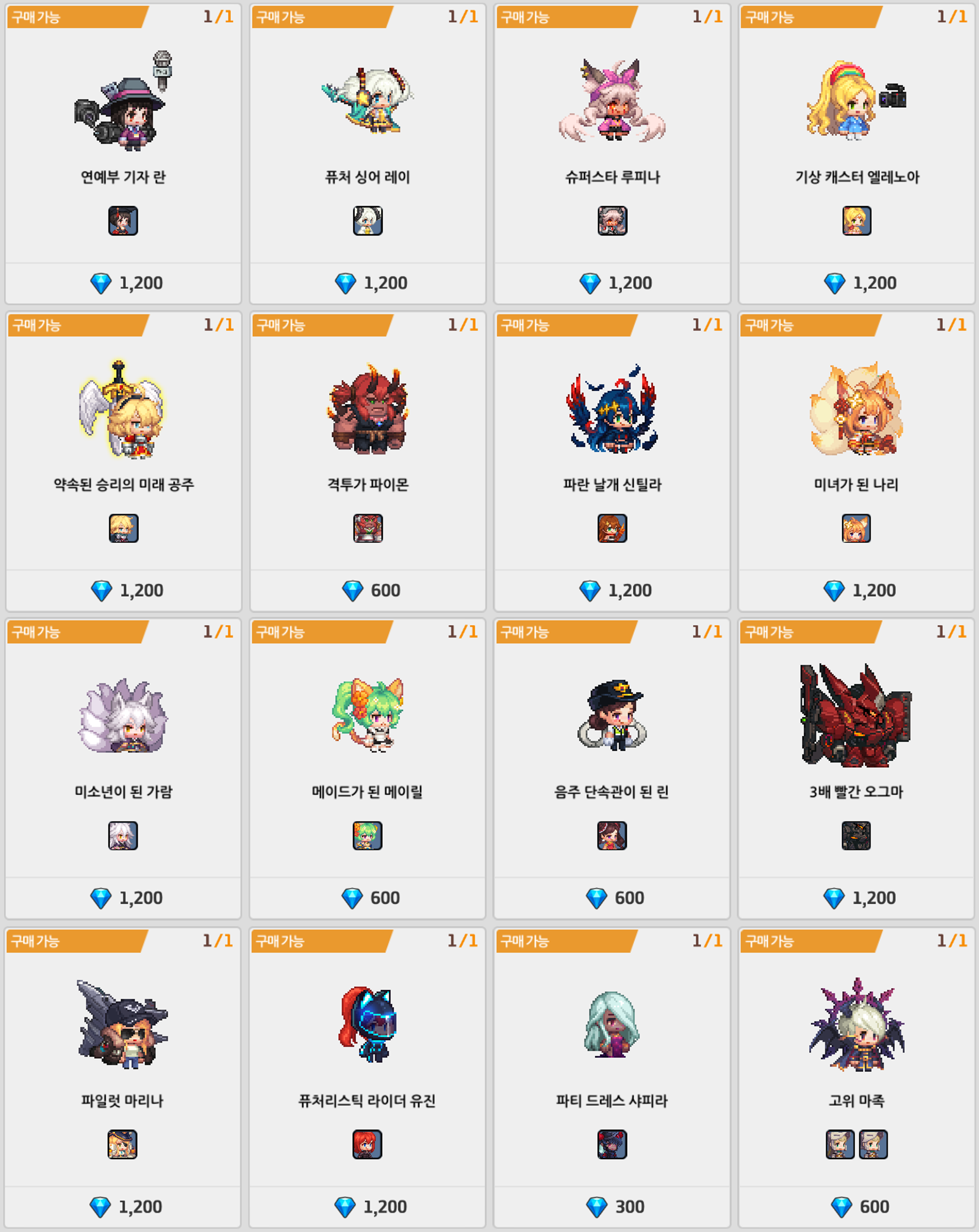
Task: Open the 퓨처리스틱 라이더 유진 name label
Action: pyautogui.click(x=367, y=1101)
